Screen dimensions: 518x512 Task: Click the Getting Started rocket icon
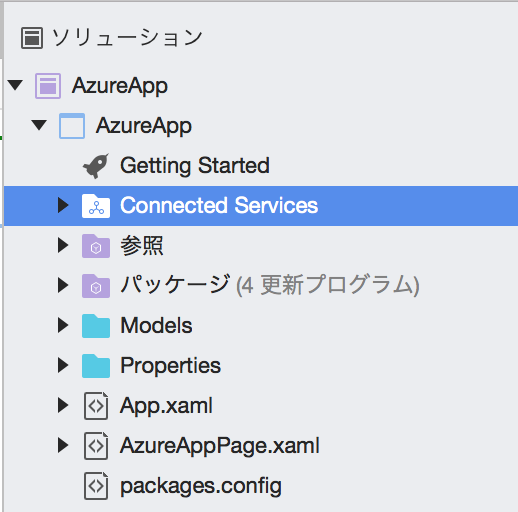[x=96, y=166]
